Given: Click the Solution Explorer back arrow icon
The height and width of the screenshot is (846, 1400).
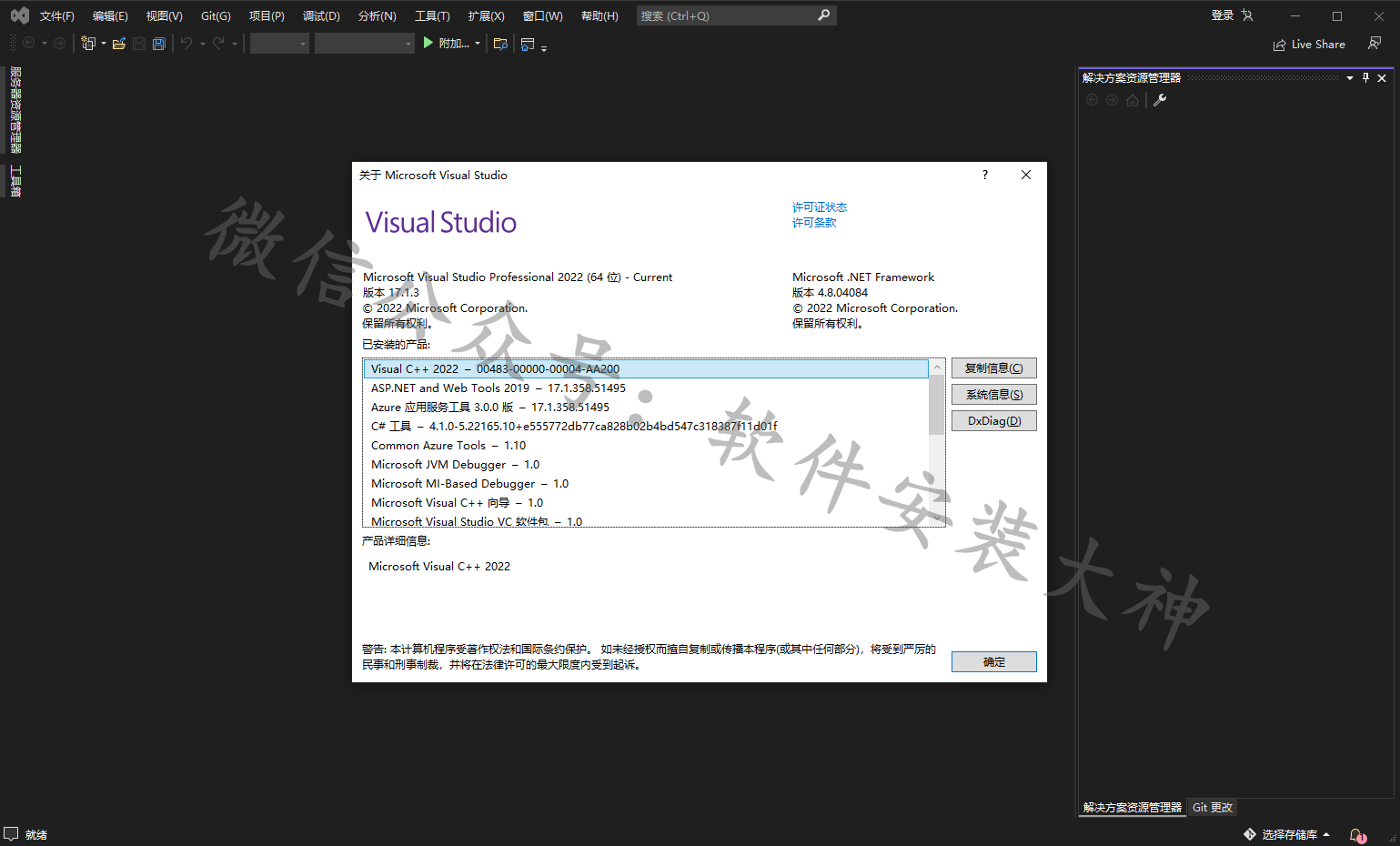Looking at the screenshot, I should 1093,100.
